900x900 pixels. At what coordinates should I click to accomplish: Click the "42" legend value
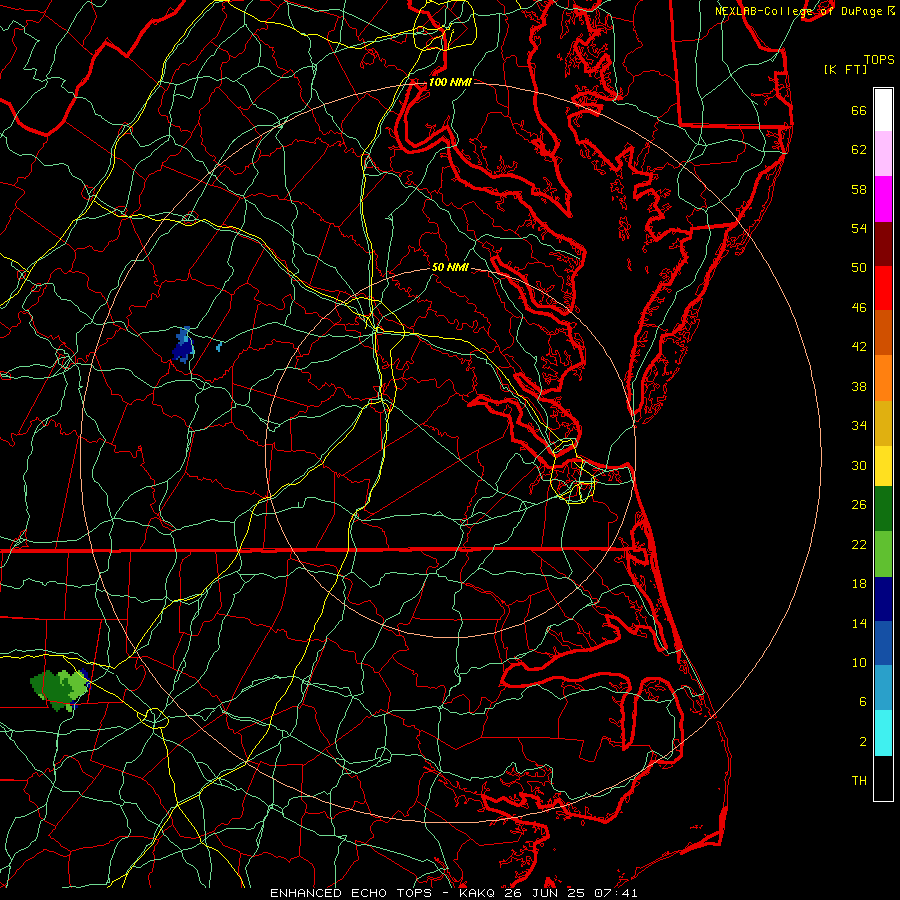[x=859, y=347]
